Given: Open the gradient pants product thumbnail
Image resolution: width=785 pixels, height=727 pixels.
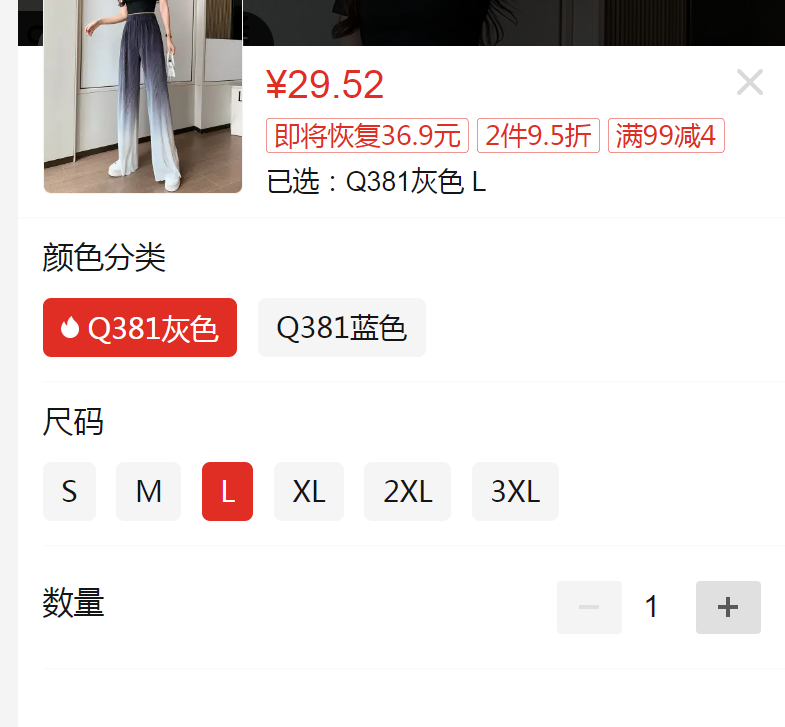Looking at the screenshot, I should click(143, 96).
